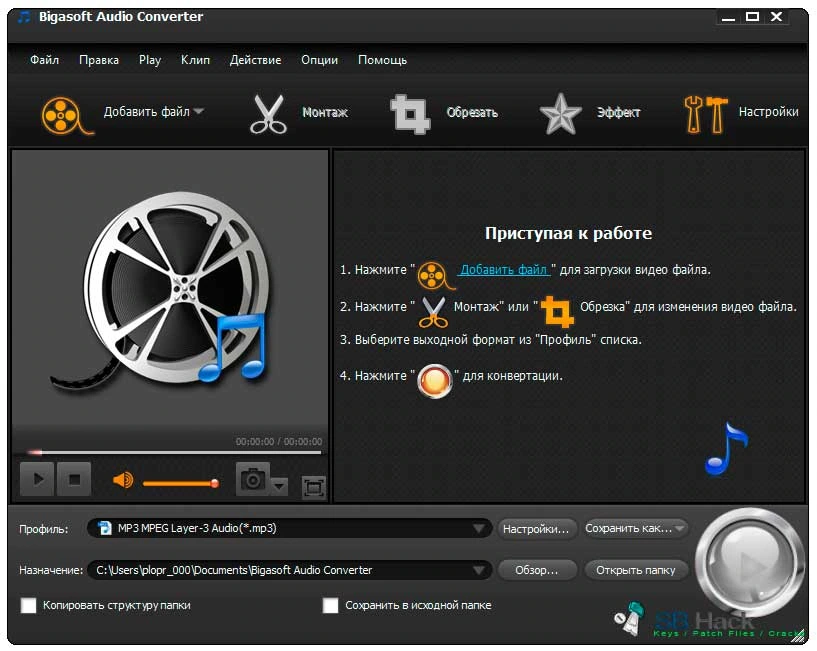Image resolution: width=817 pixels, height=651 pixels.
Task: Click the orange convert icon in step 4
Action: click(435, 381)
